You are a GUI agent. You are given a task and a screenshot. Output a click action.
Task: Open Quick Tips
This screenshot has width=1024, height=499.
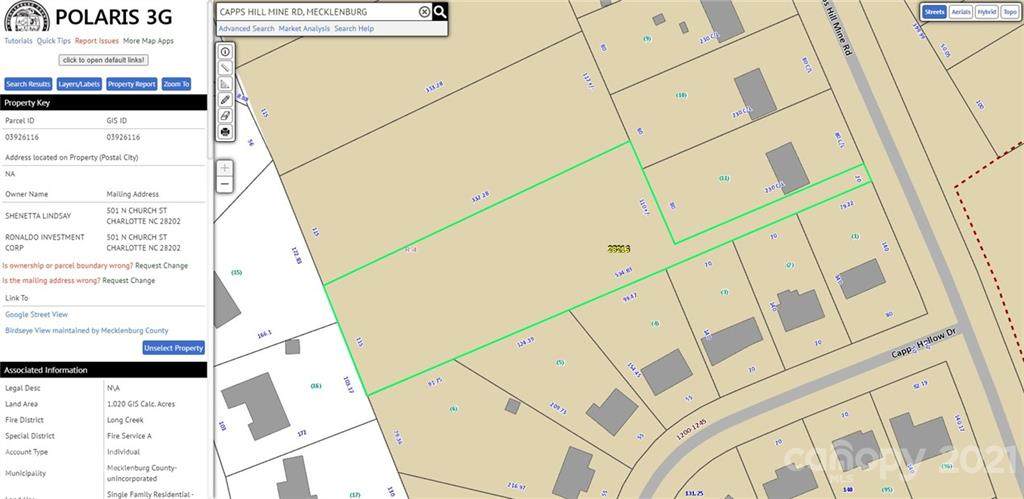point(54,40)
